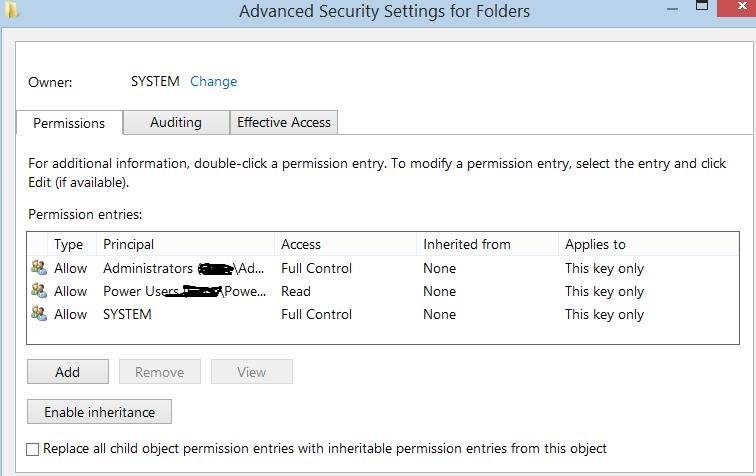Screen dimensions: 756x476
Task: Click the Enable inheritance button
Action: 99,412
